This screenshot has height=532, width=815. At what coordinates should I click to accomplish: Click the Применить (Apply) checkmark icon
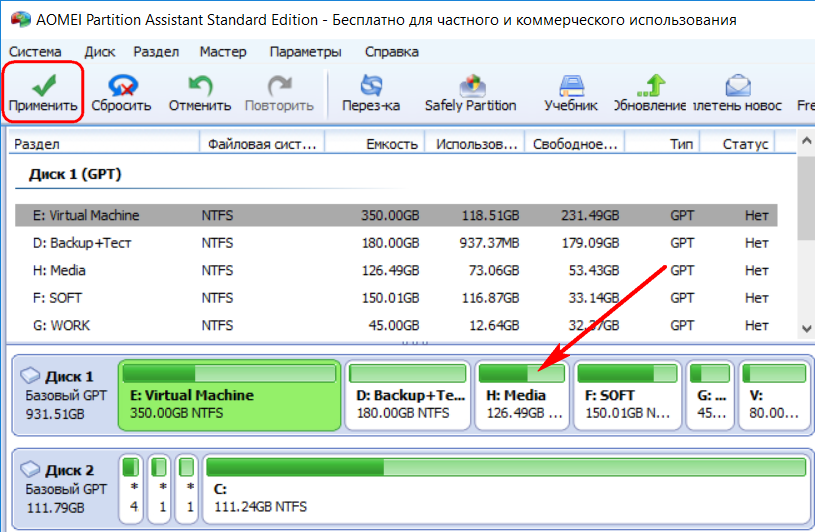42,84
